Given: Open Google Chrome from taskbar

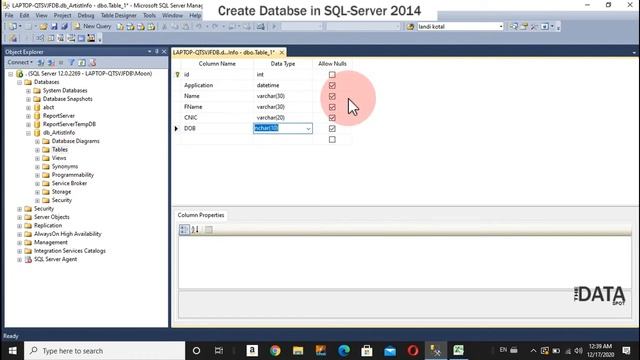Looking at the screenshot, I should (x=275, y=351).
